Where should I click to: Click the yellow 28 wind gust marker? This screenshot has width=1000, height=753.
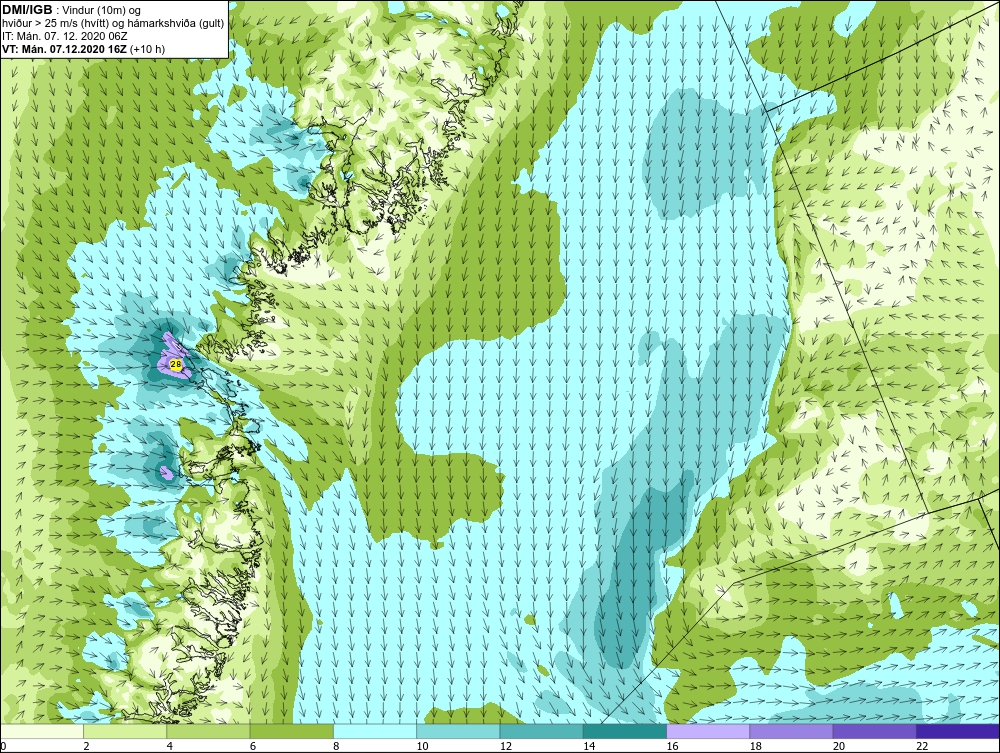pyautogui.click(x=176, y=364)
